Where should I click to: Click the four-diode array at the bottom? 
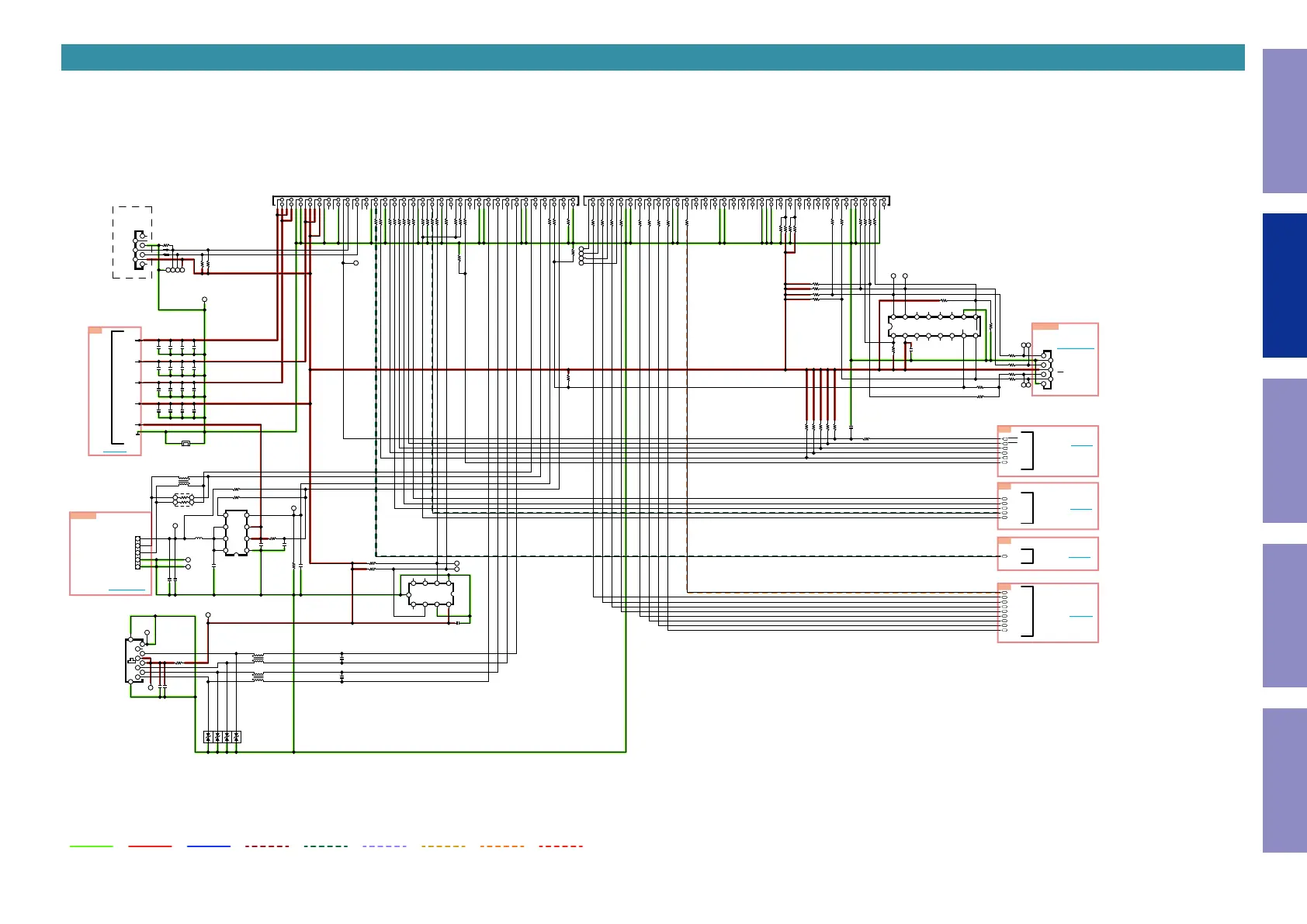(222, 737)
